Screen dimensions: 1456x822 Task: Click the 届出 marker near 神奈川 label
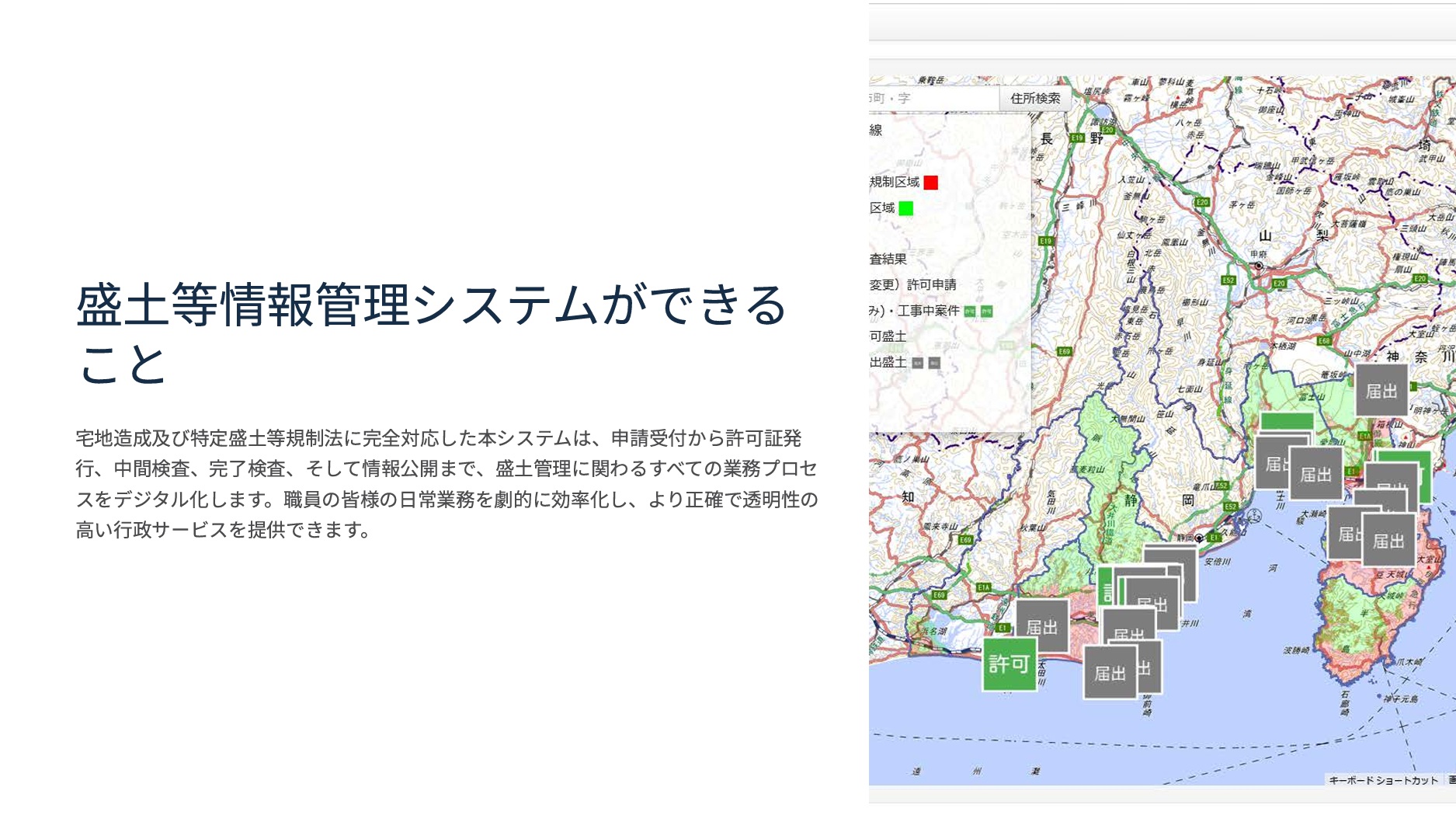tap(1381, 391)
